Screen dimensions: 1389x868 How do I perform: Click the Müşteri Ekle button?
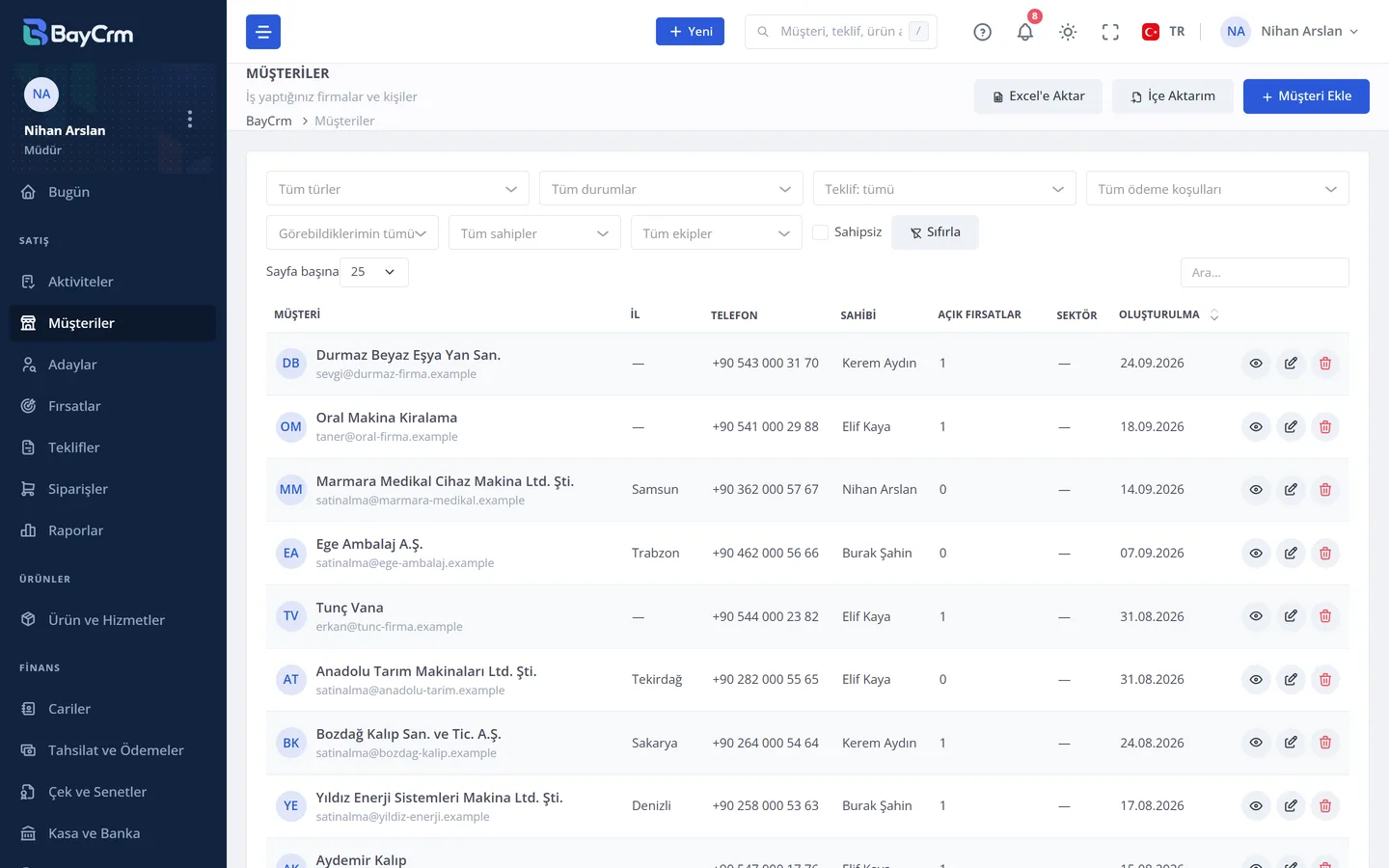pos(1306,96)
